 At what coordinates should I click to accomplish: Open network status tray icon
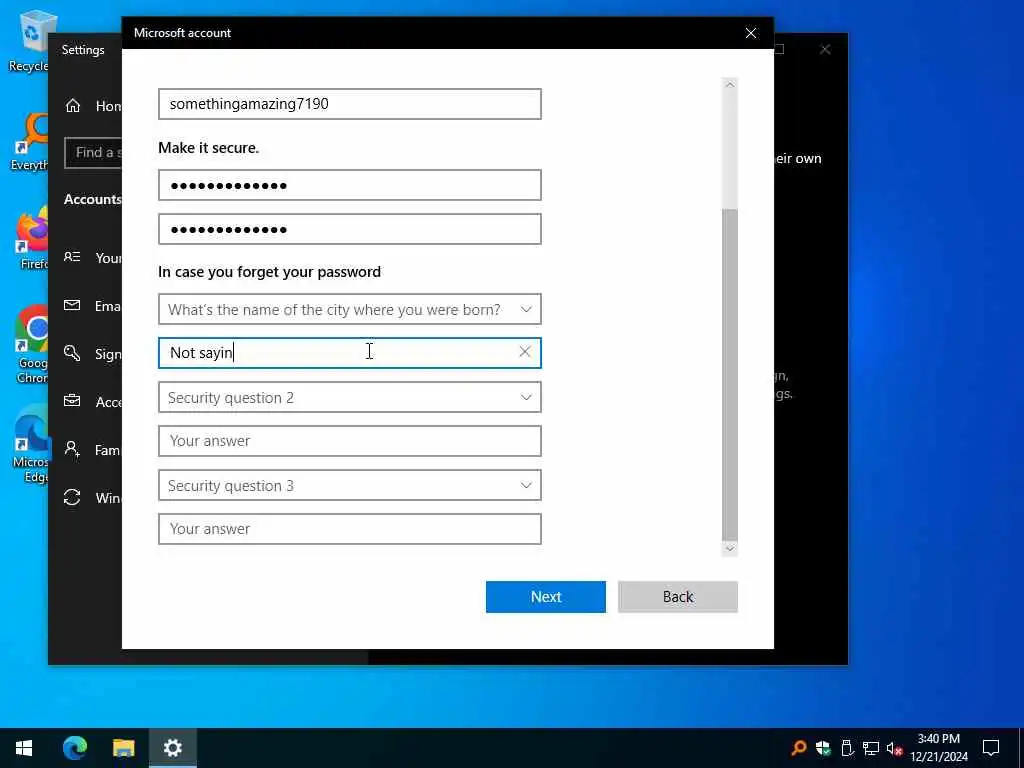(x=871, y=748)
